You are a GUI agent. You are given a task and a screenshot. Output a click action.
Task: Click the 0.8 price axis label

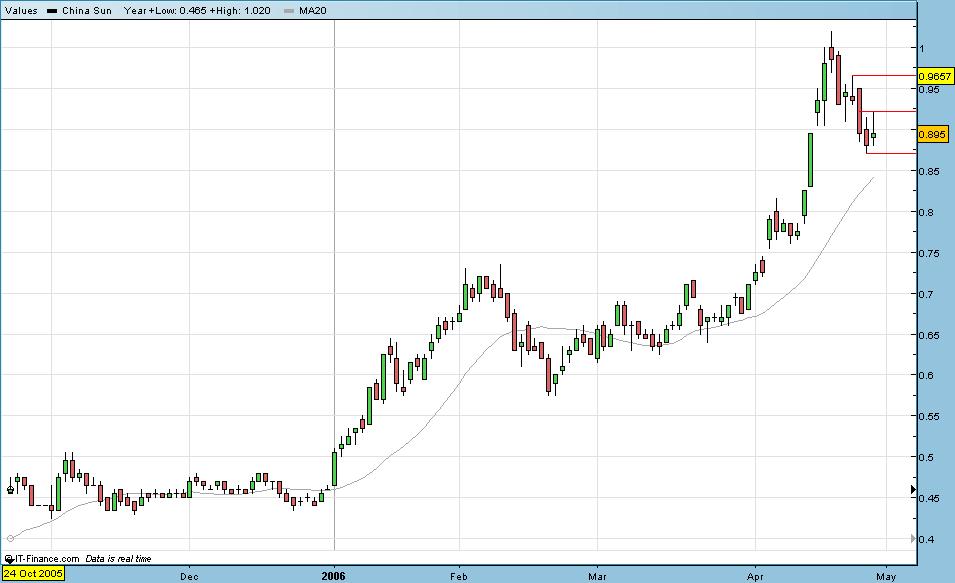click(x=926, y=212)
